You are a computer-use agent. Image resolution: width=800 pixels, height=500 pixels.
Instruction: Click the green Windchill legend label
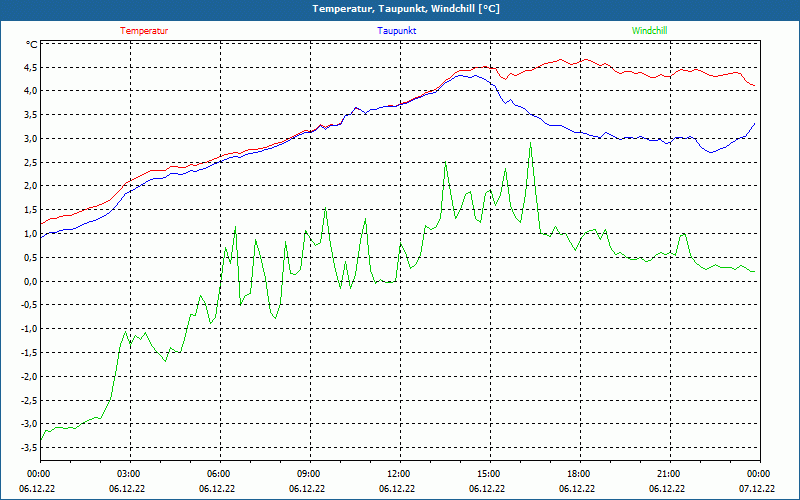pyautogui.click(x=649, y=31)
